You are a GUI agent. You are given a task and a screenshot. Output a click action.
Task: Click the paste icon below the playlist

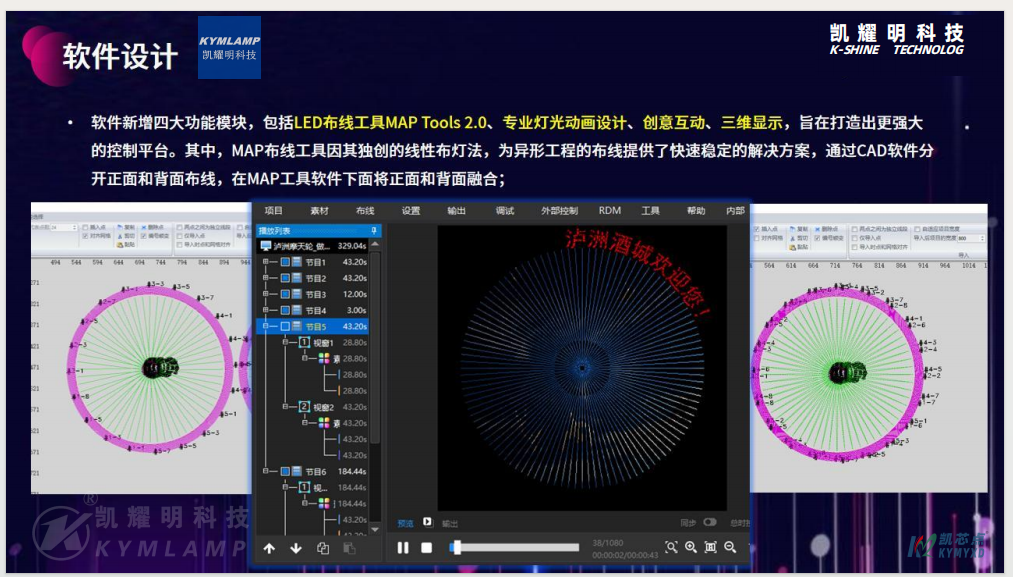(x=350, y=549)
